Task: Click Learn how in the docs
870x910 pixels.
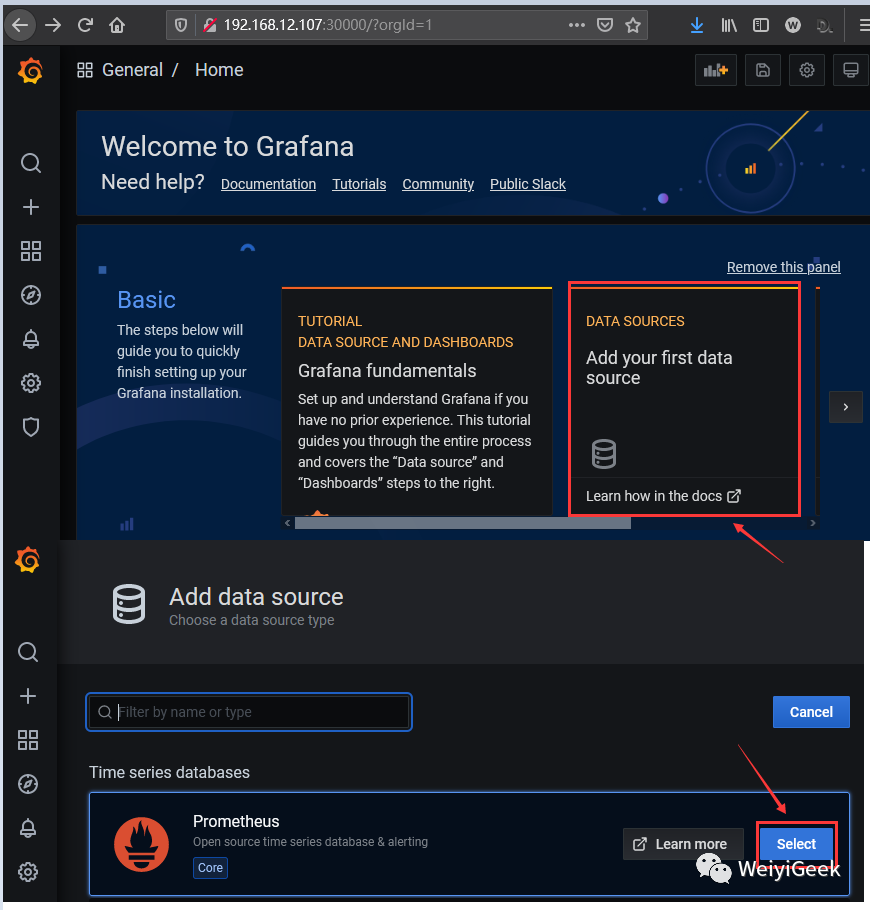Action: click(663, 496)
